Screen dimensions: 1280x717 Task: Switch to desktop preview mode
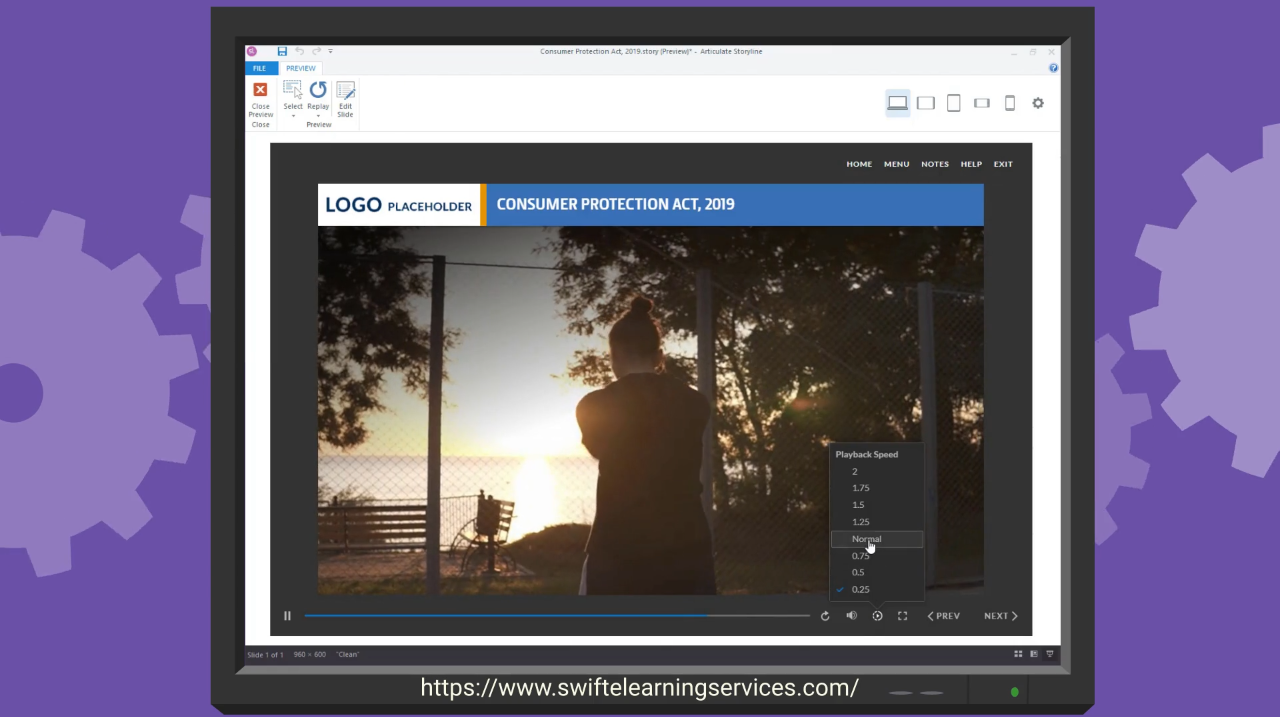898,103
